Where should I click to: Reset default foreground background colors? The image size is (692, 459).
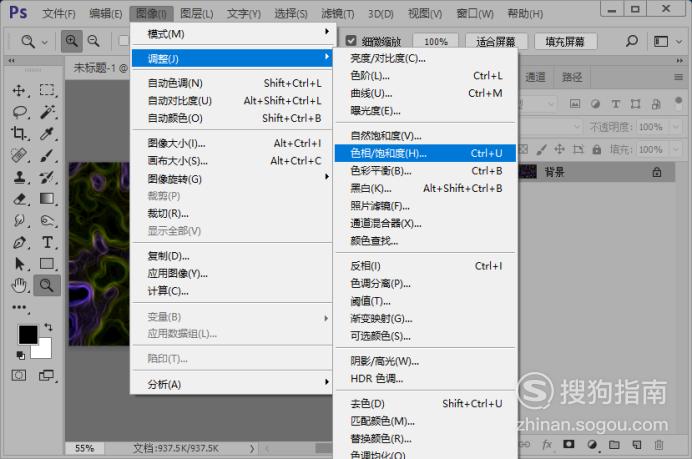(20, 355)
